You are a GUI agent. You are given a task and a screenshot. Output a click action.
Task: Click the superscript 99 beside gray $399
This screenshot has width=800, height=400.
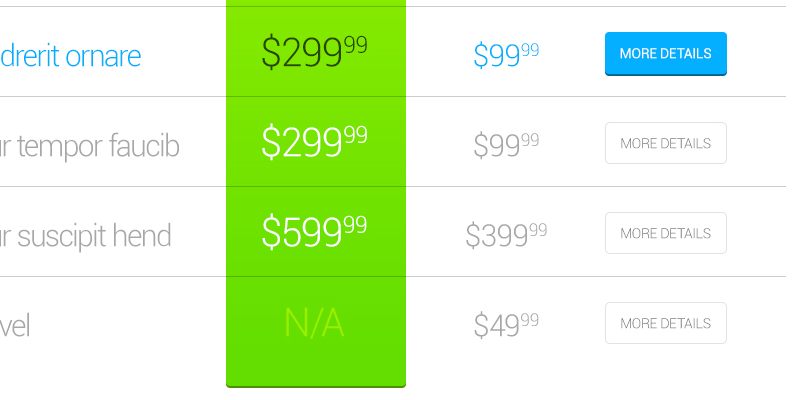tap(538, 230)
